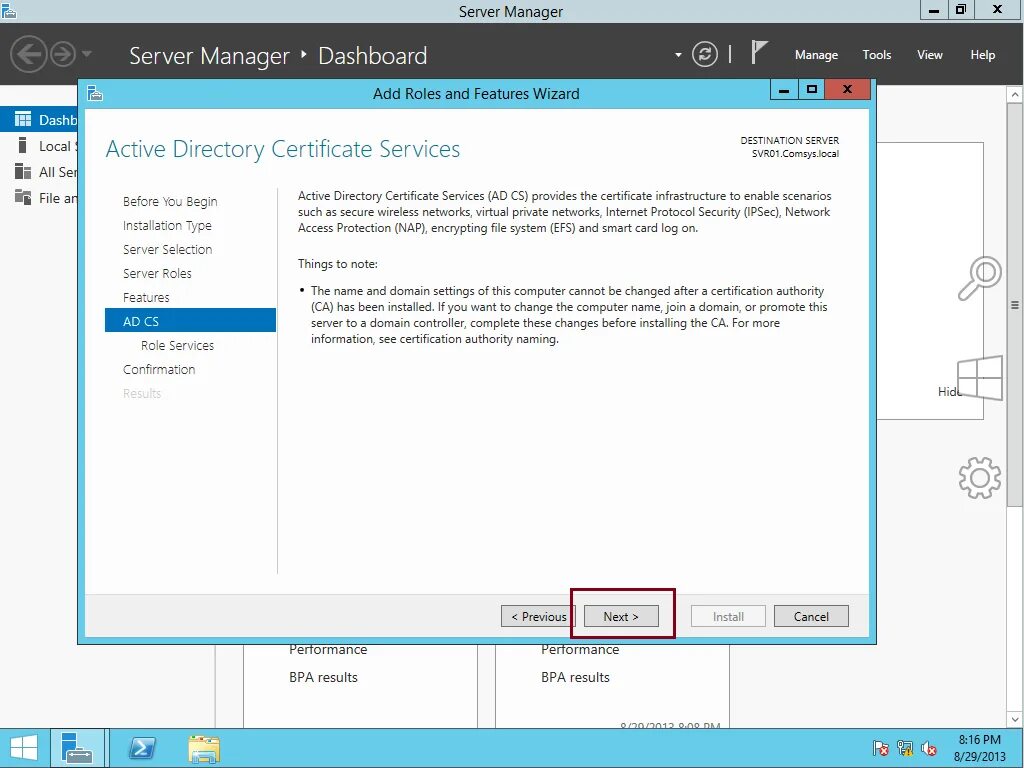Click the Action Center flag tray icon

880,748
